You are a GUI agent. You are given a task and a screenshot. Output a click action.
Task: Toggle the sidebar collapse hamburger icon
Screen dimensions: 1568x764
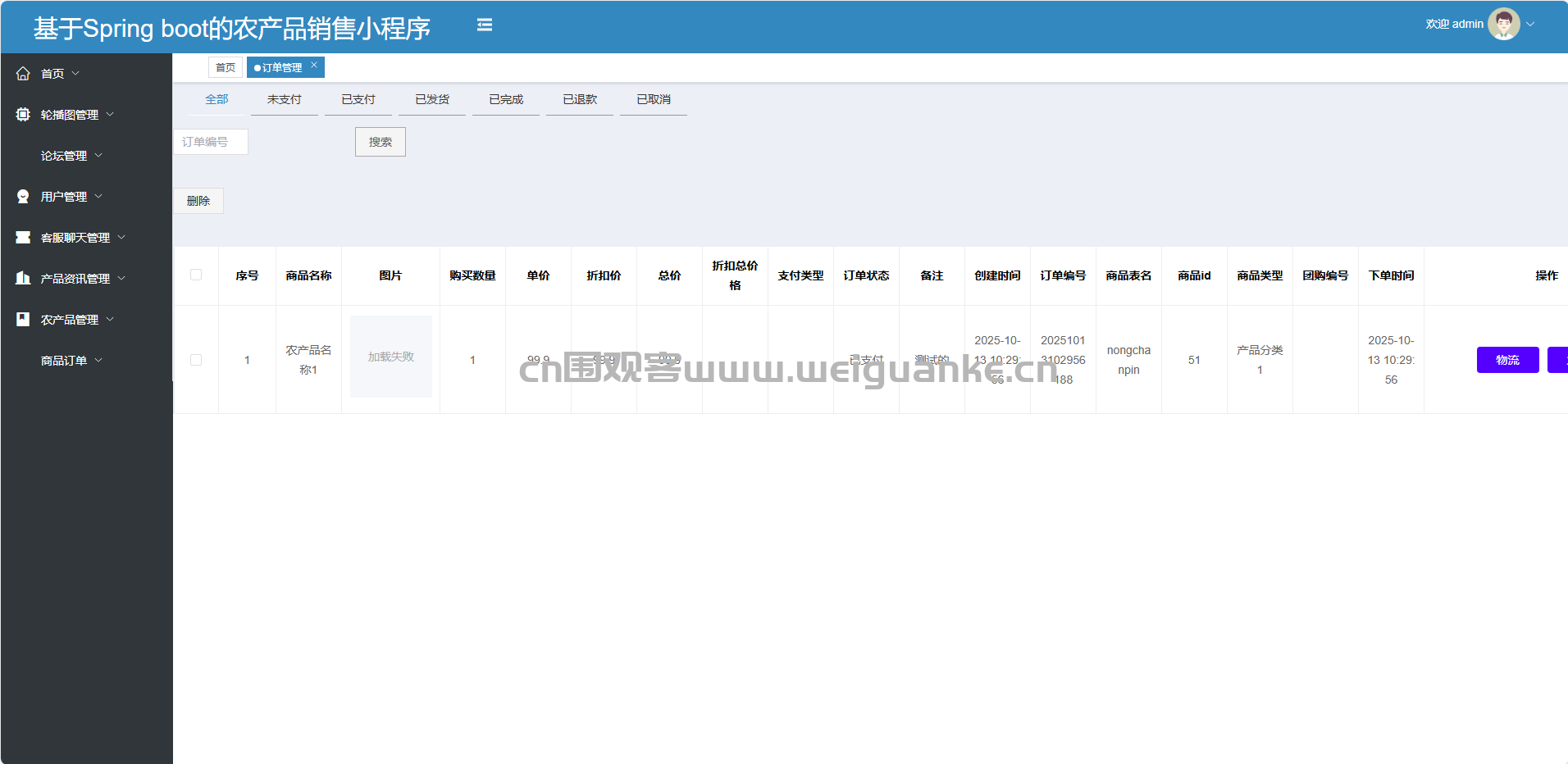[x=485, y=25]
